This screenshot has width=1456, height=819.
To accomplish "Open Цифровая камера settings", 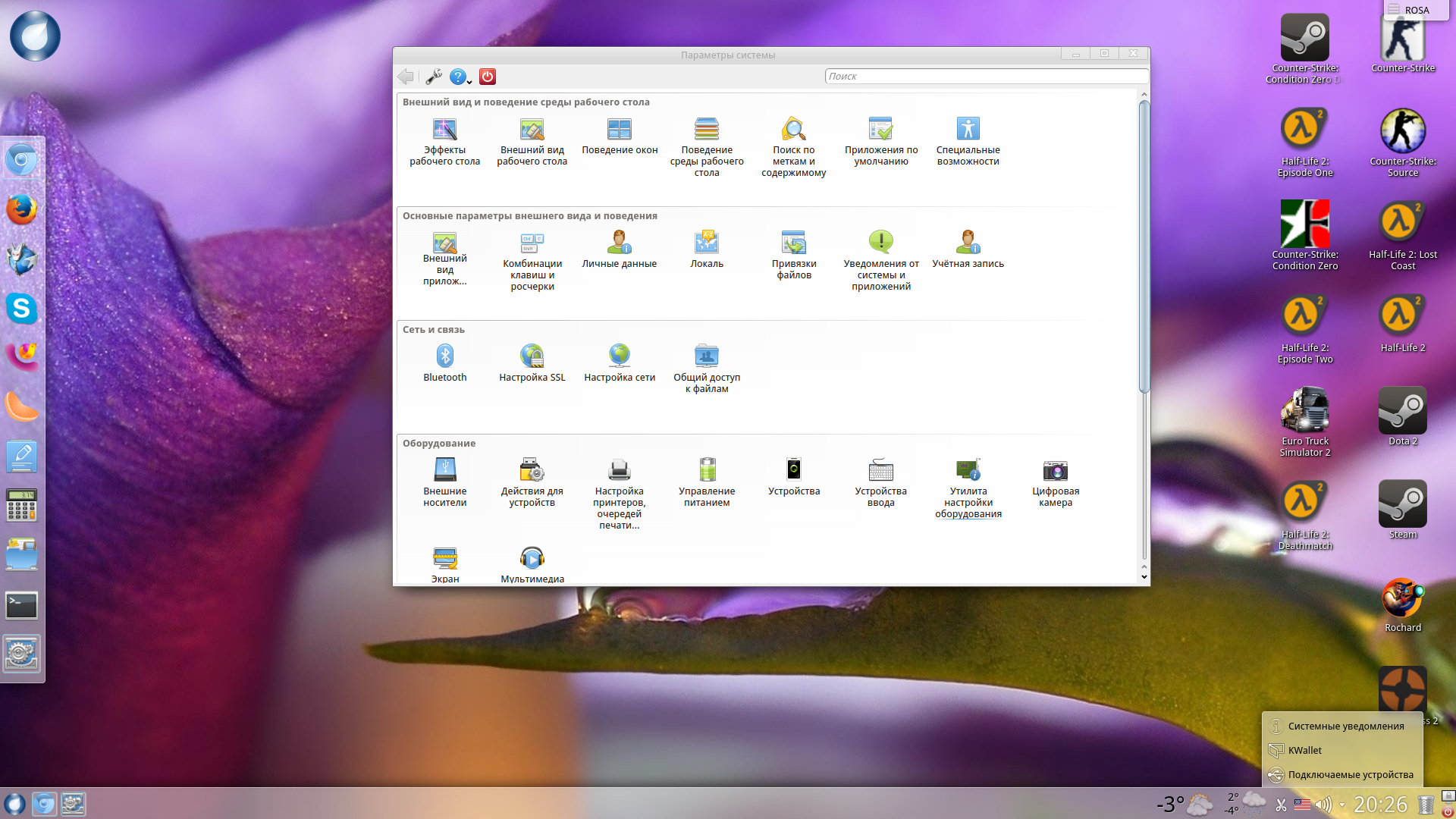I will coord(1055,471).
